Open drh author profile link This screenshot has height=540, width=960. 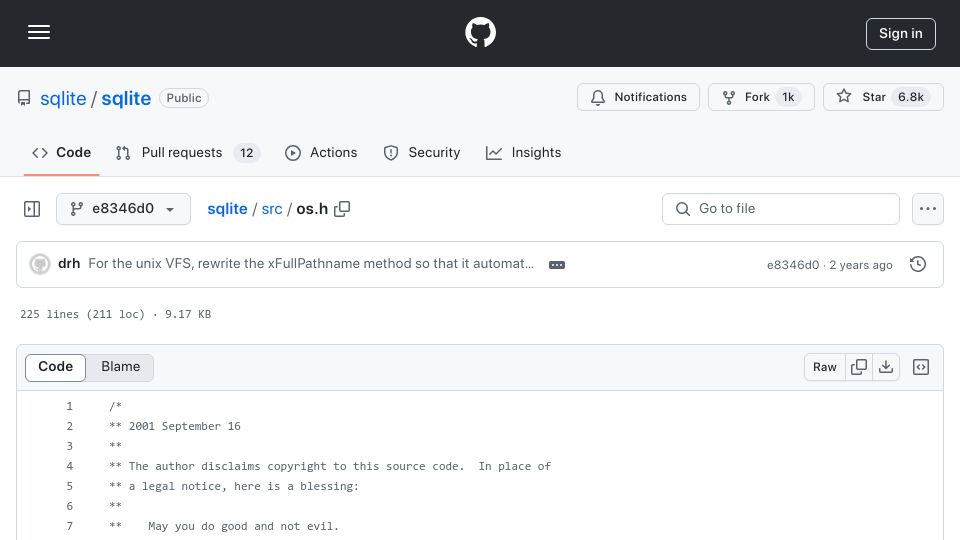(x=69, y=263)
